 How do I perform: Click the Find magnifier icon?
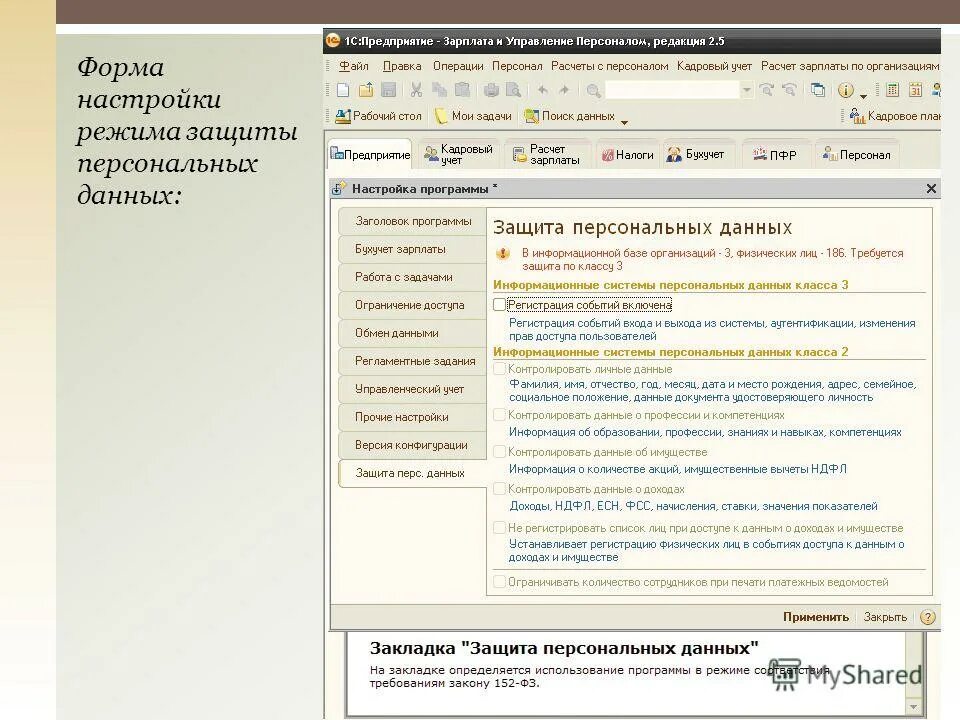point(593,91)
